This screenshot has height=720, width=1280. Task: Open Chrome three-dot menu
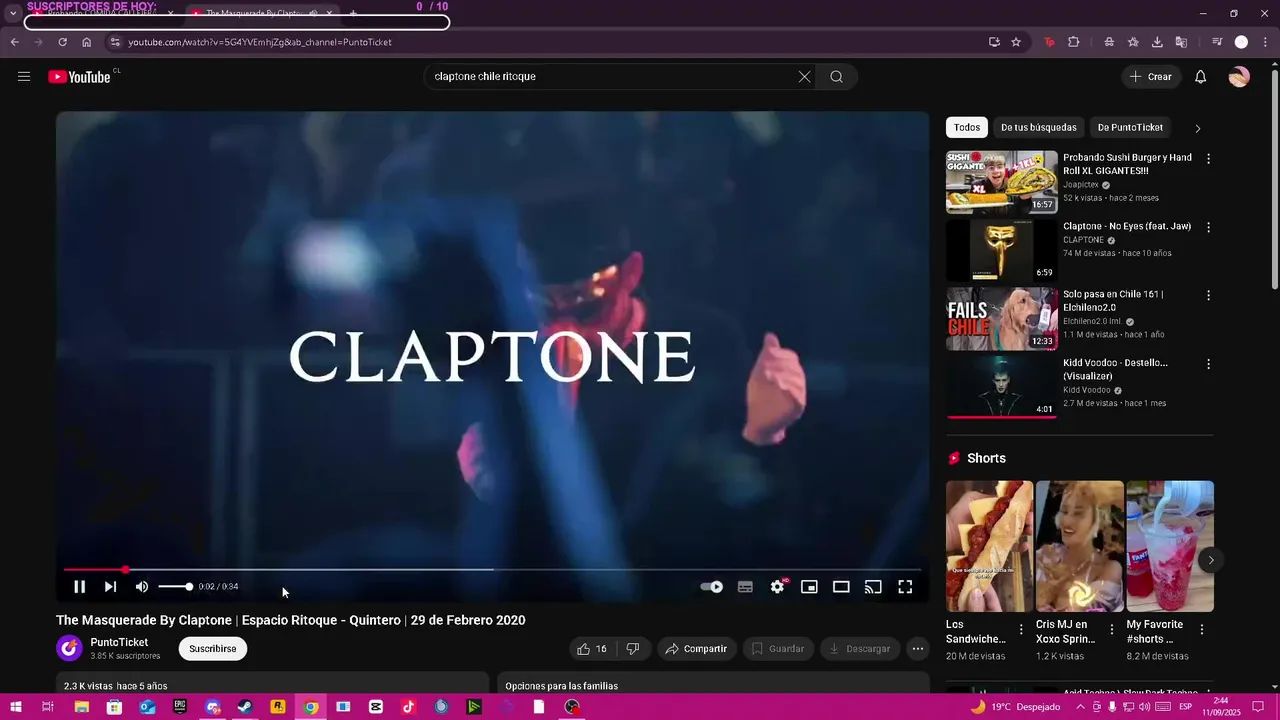pyautogui.click(x=1264, y=42)
